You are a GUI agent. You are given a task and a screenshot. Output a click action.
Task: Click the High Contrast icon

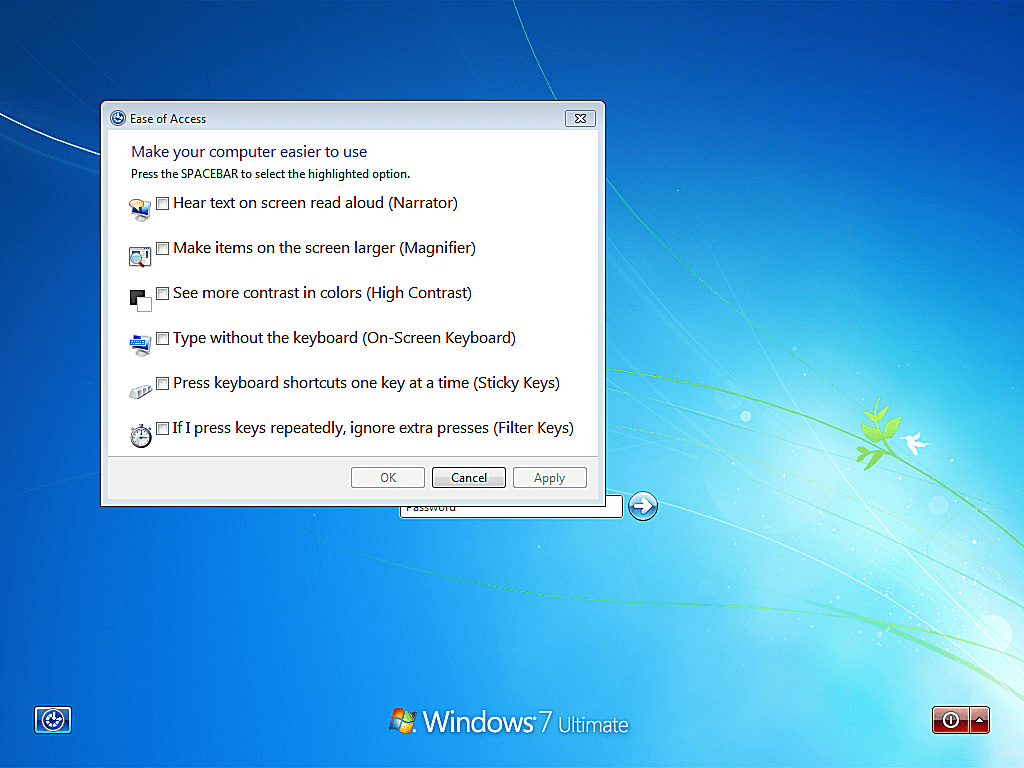coord(140,300)
